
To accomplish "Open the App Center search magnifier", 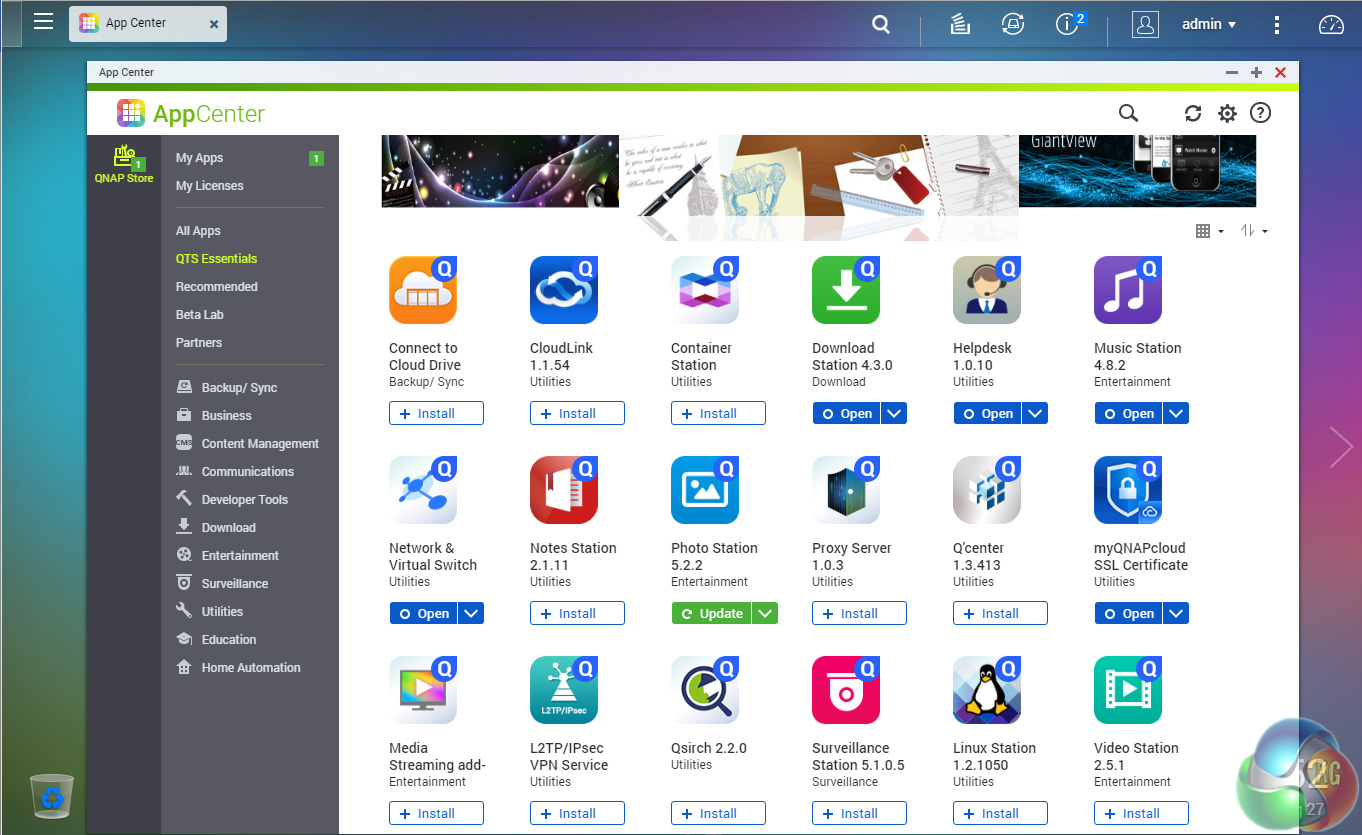I will click(1128, 113).
